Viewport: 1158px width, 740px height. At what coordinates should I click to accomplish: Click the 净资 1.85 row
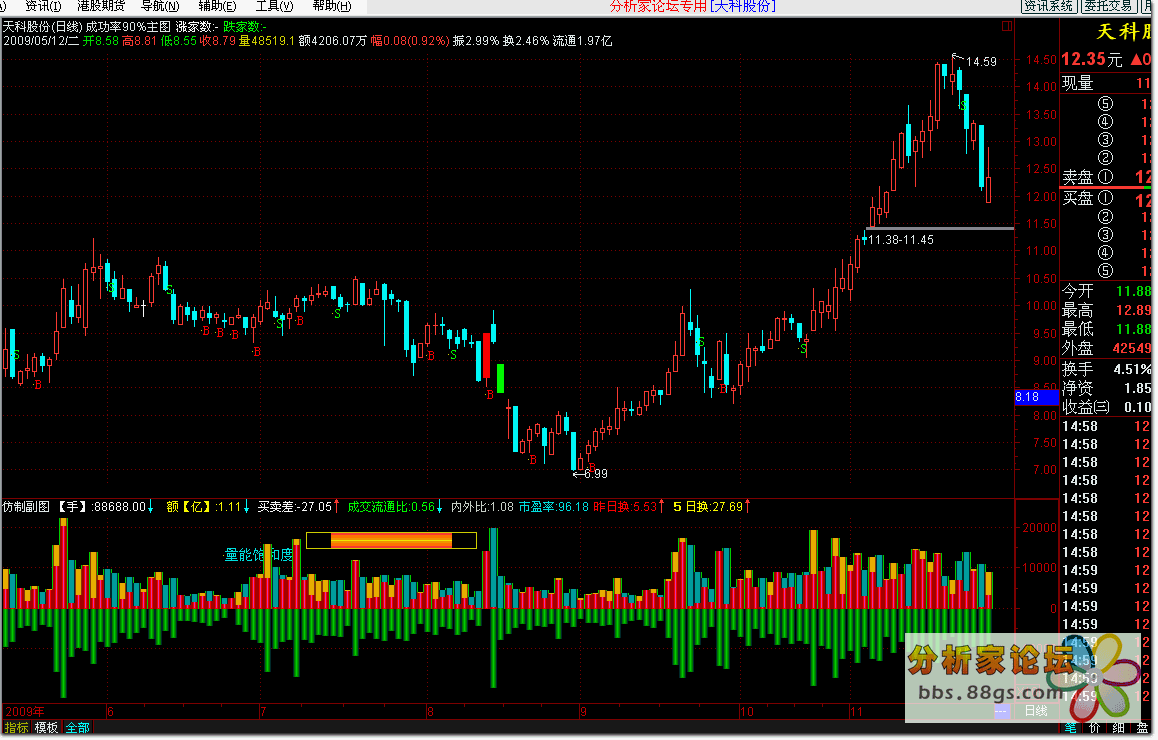pos(1106,388)
